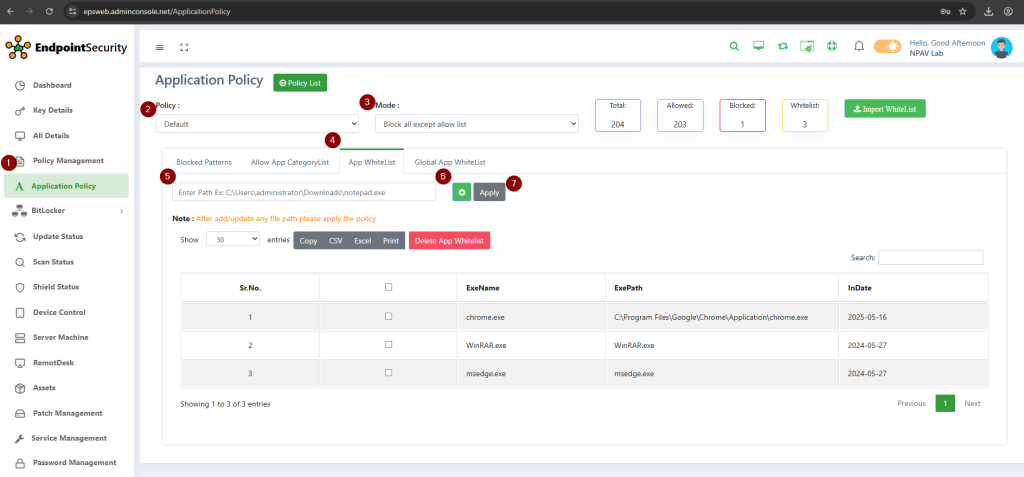Click the Import WhiteList button
Screen dimensions: 1024x477
pyautogui.click(x=884, y=108)
